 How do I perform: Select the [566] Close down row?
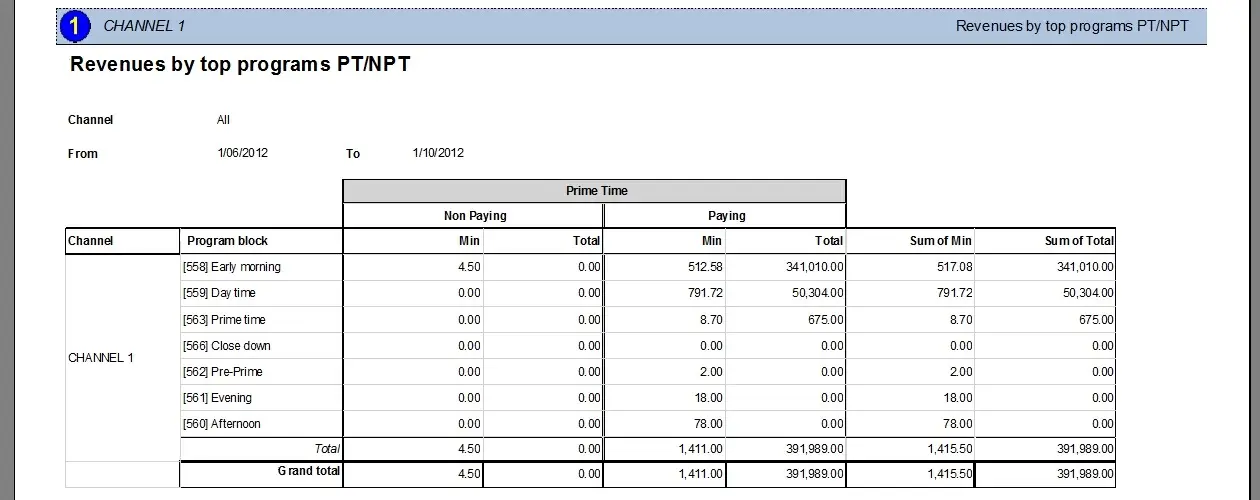coord(226,346)
